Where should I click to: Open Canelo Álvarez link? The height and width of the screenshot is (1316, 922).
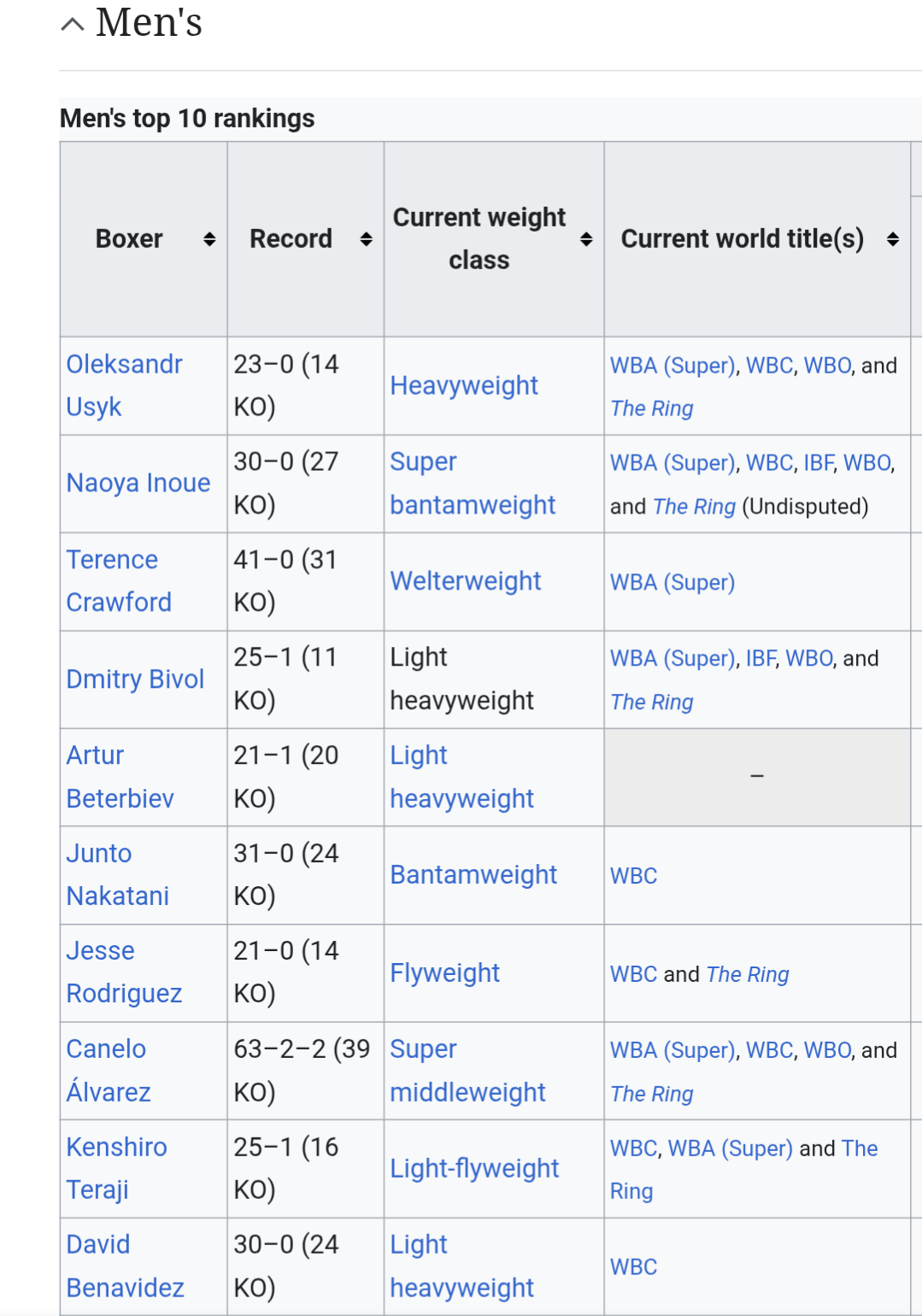(109, 1070)
